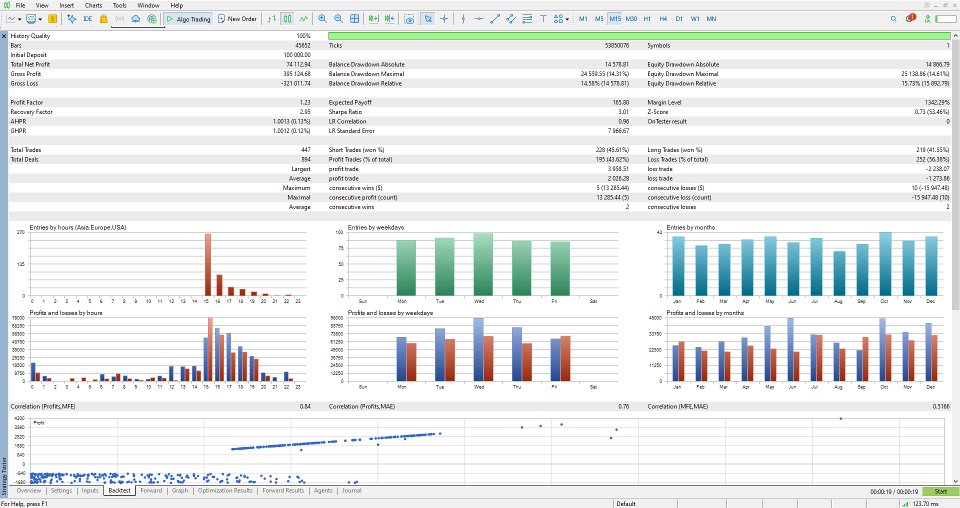Open the MQL5 IDE editor
The width and height of the screenshot is (960, 508).
click(88, 19)
